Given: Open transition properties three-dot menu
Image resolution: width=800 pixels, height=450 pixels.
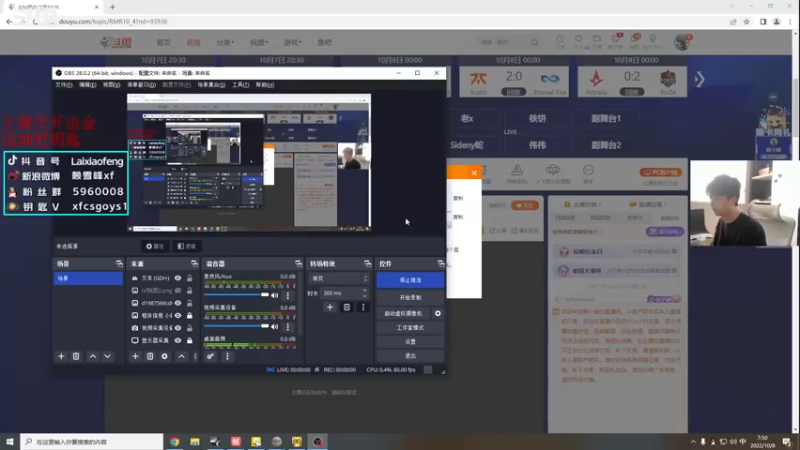Looking at the screenshot, I should pyautogui.click(x=363, y=307).
